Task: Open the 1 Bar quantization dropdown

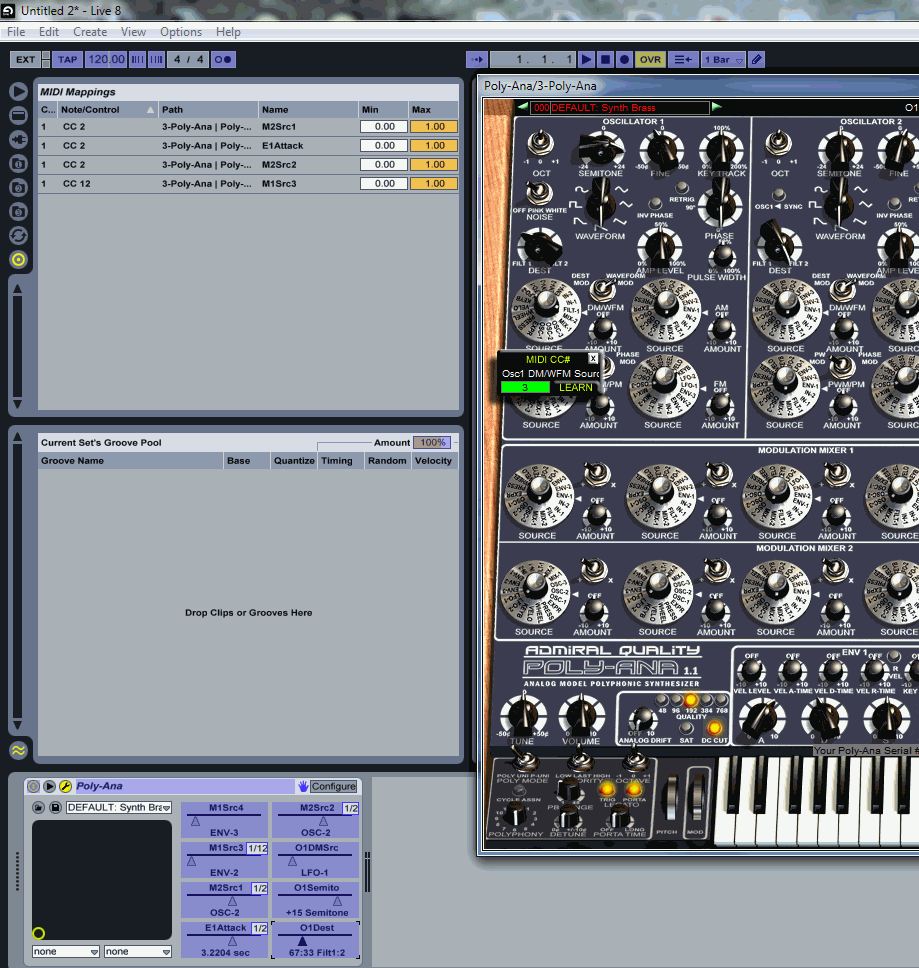Action: (723, 59)
